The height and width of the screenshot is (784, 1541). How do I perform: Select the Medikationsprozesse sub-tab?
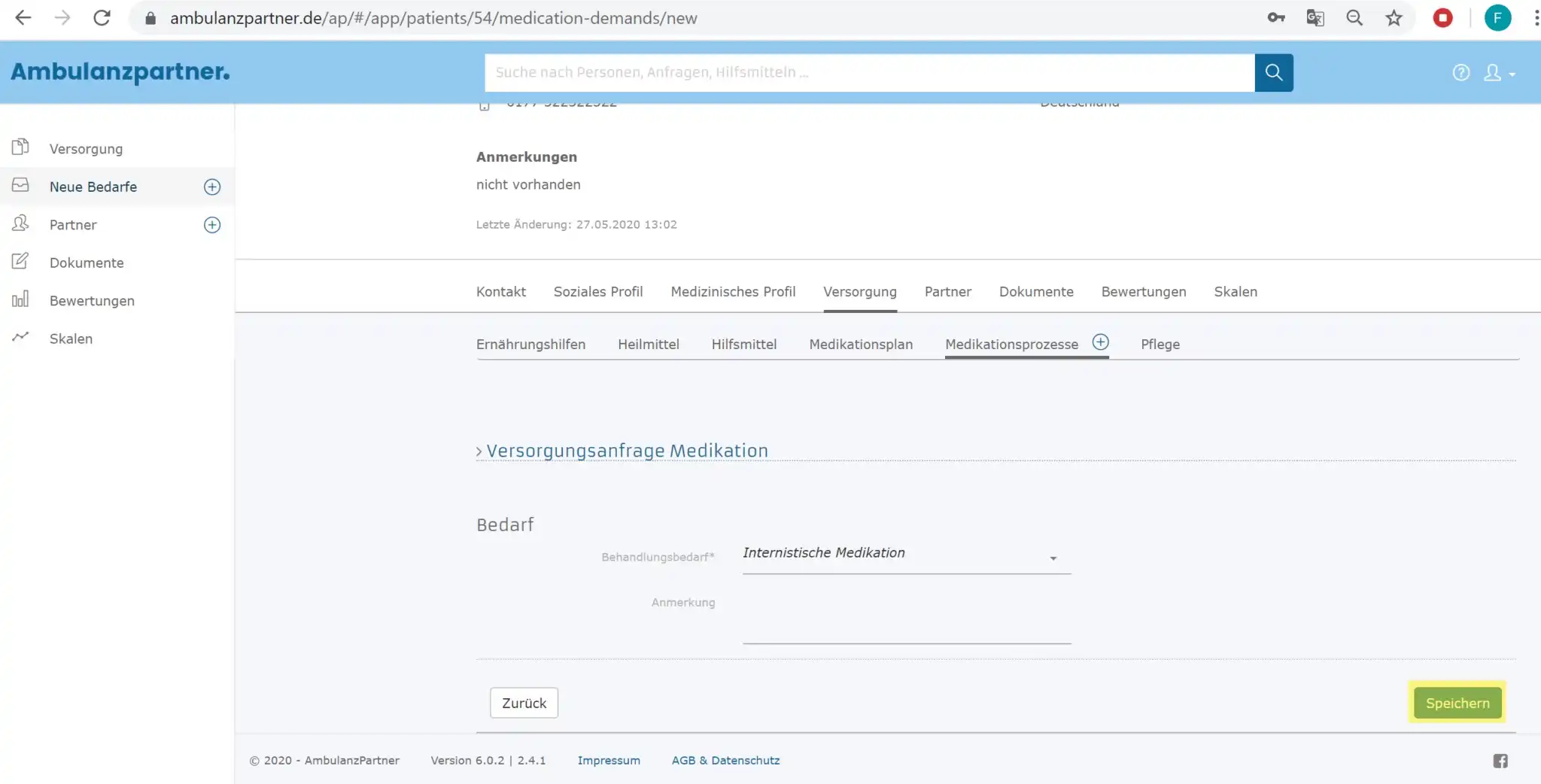pos(1011,345)
